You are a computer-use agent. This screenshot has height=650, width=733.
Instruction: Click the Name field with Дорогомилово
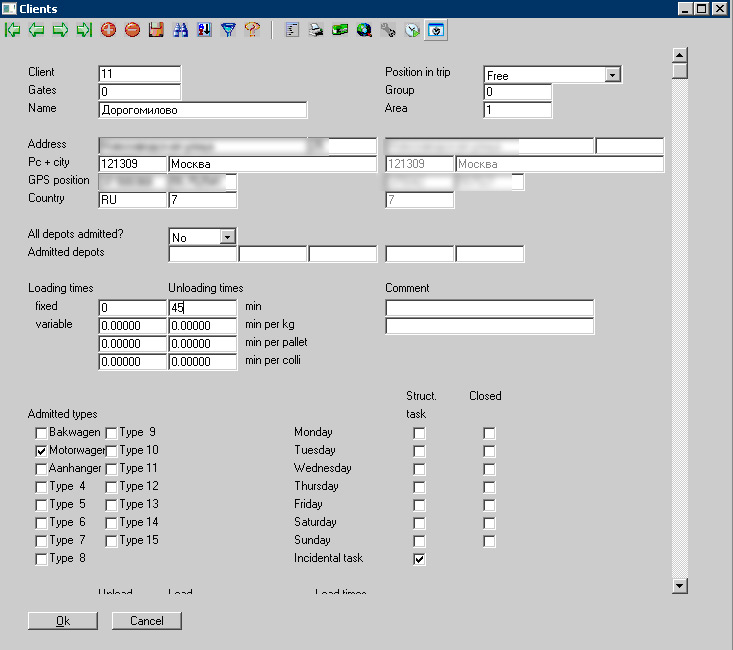(x=203, y=110)
